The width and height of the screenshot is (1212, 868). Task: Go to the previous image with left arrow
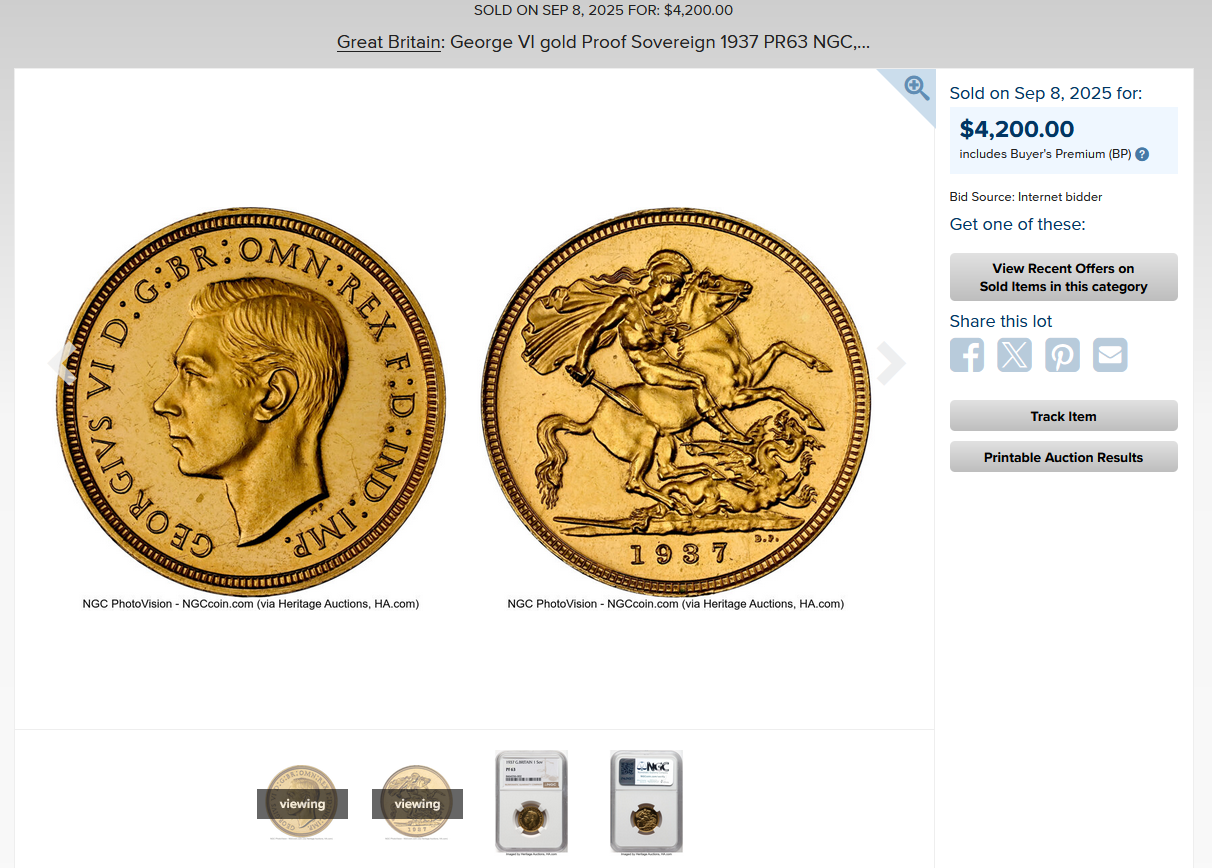point(62,363)
